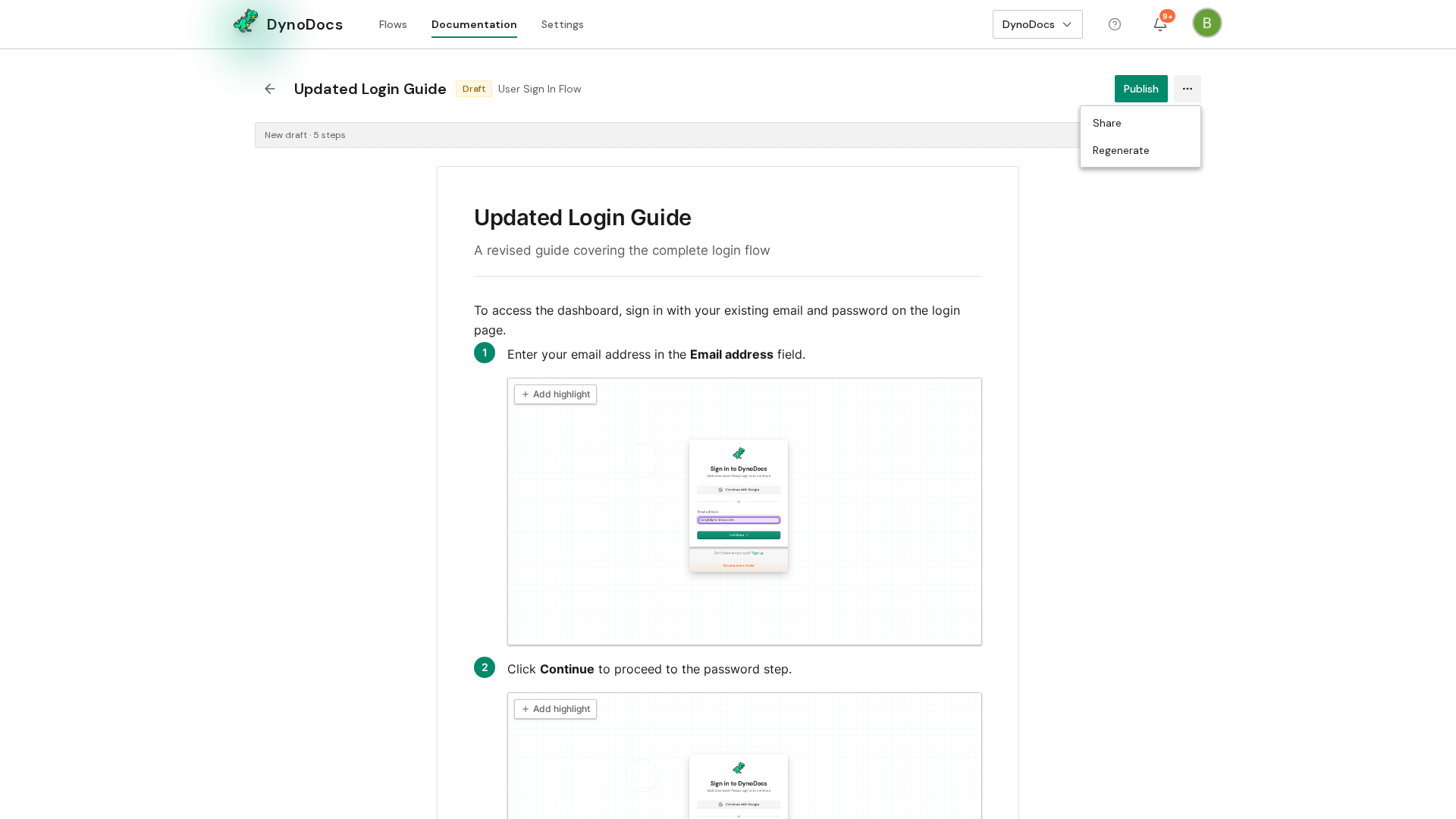Switch to the Settings tab
The image size is (1456, 819).
point(563,24)
